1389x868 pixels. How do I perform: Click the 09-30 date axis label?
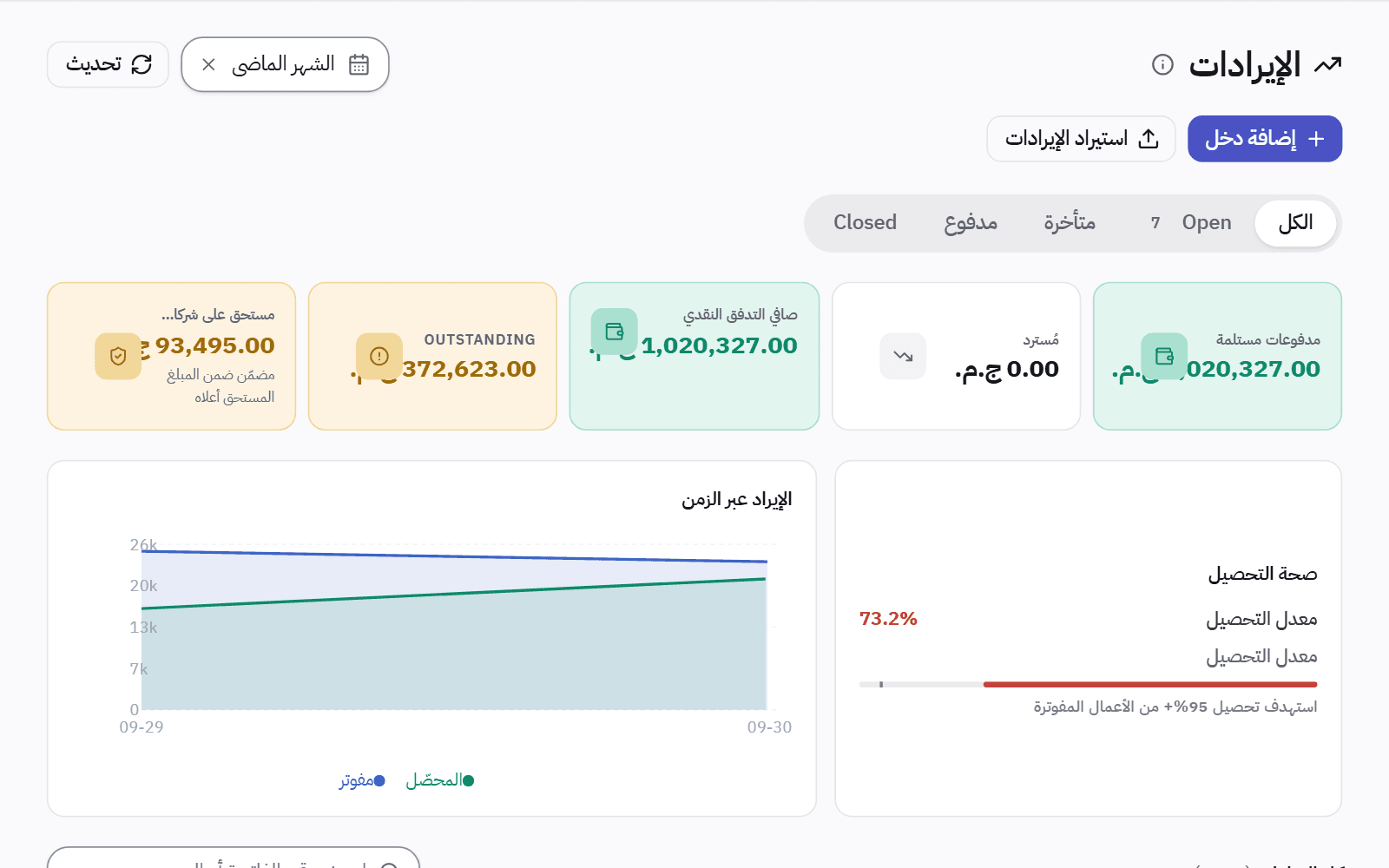click(769, 727)
